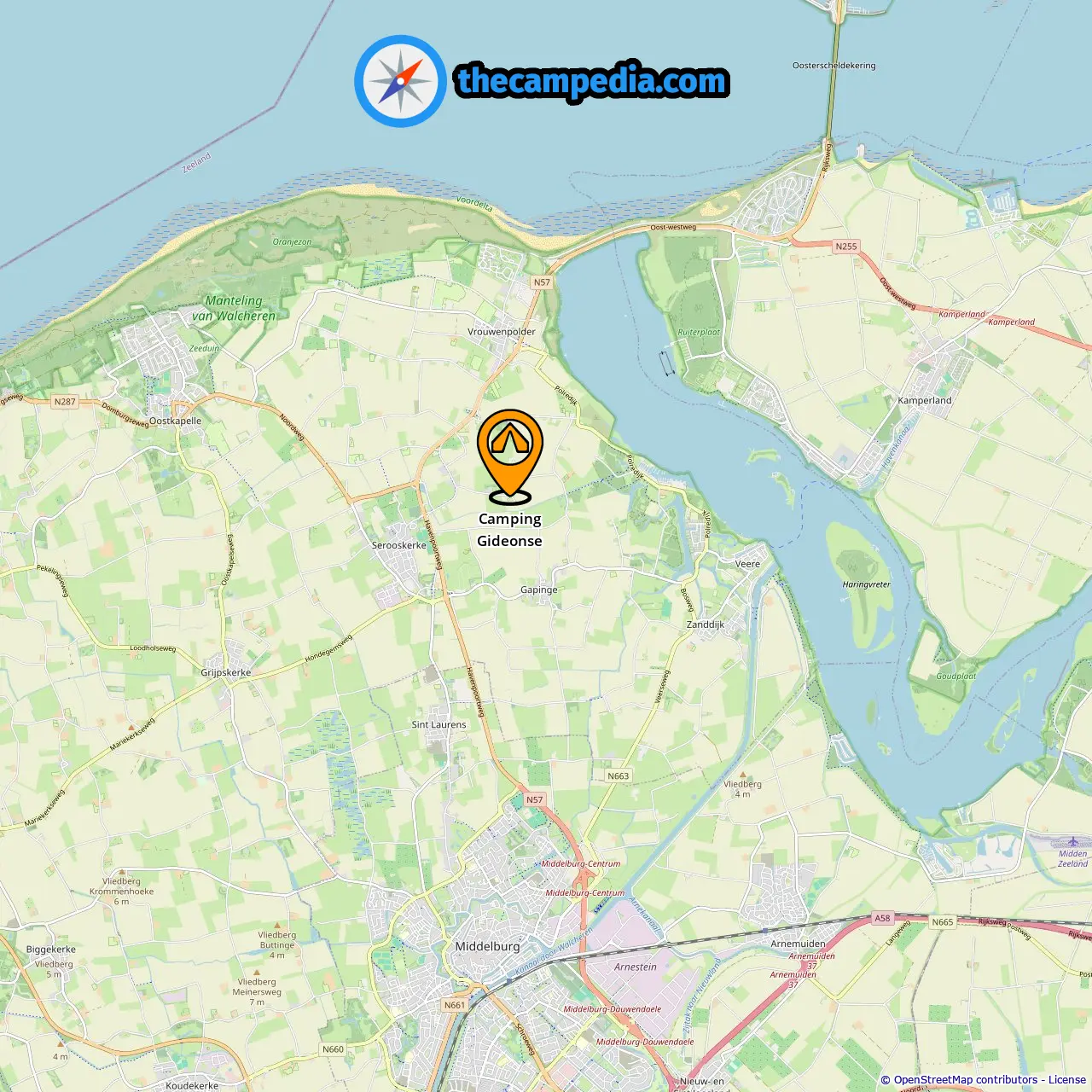Click the N665 road shield
This screenshot has height=1092, width=1092.
click(943, 921)
